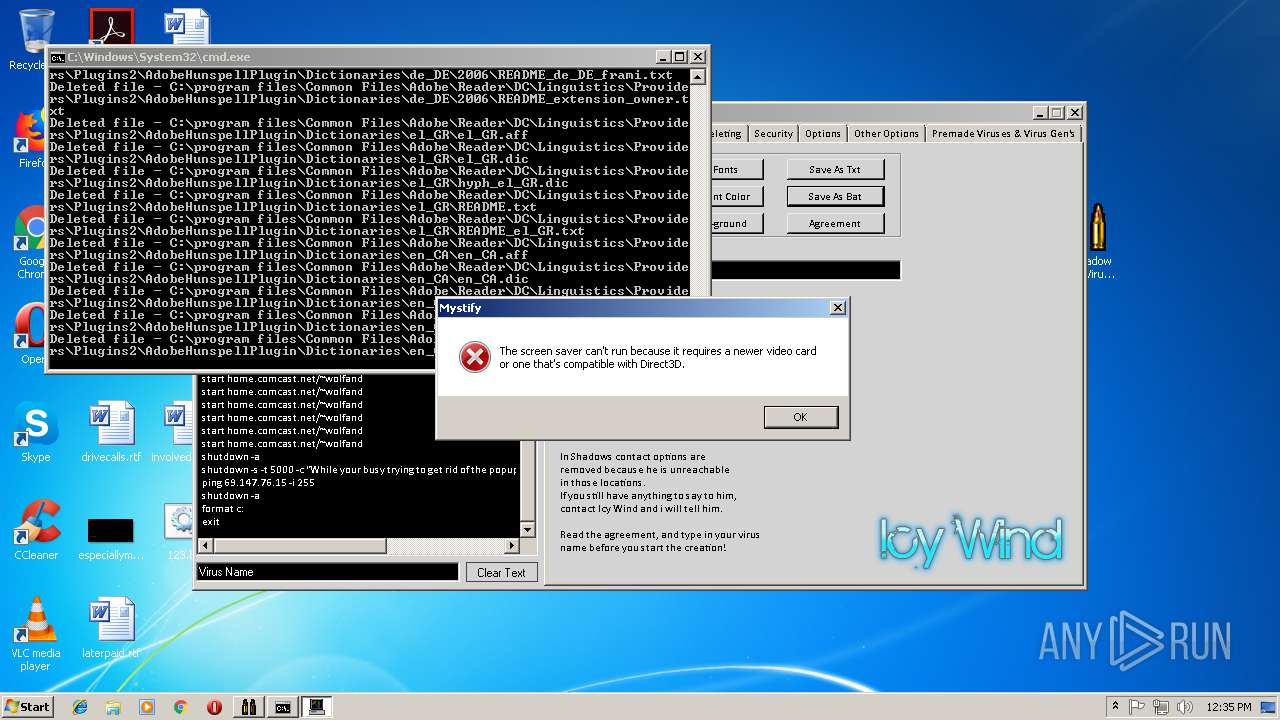Click the code box scroll right arrow
Viewport: 1280px width, 720px height.
[x=512, y=546]
